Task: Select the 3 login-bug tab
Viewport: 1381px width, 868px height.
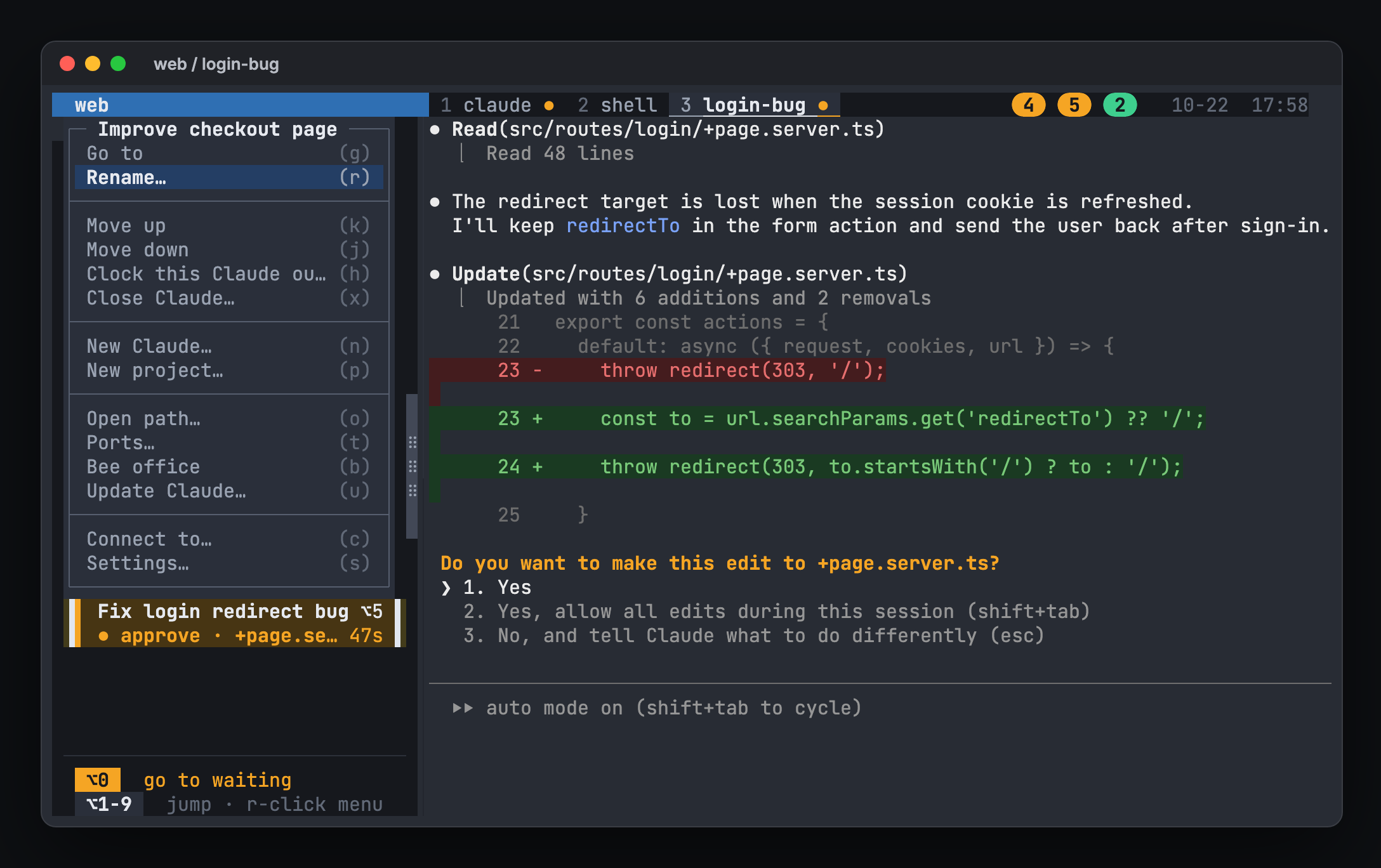Action: [x=755, y=105]
